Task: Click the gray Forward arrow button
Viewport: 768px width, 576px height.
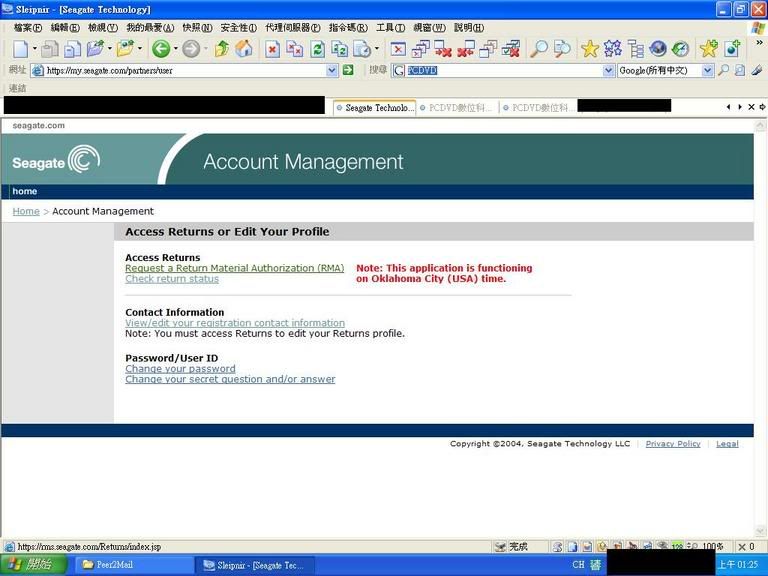Action: [191, 49]
